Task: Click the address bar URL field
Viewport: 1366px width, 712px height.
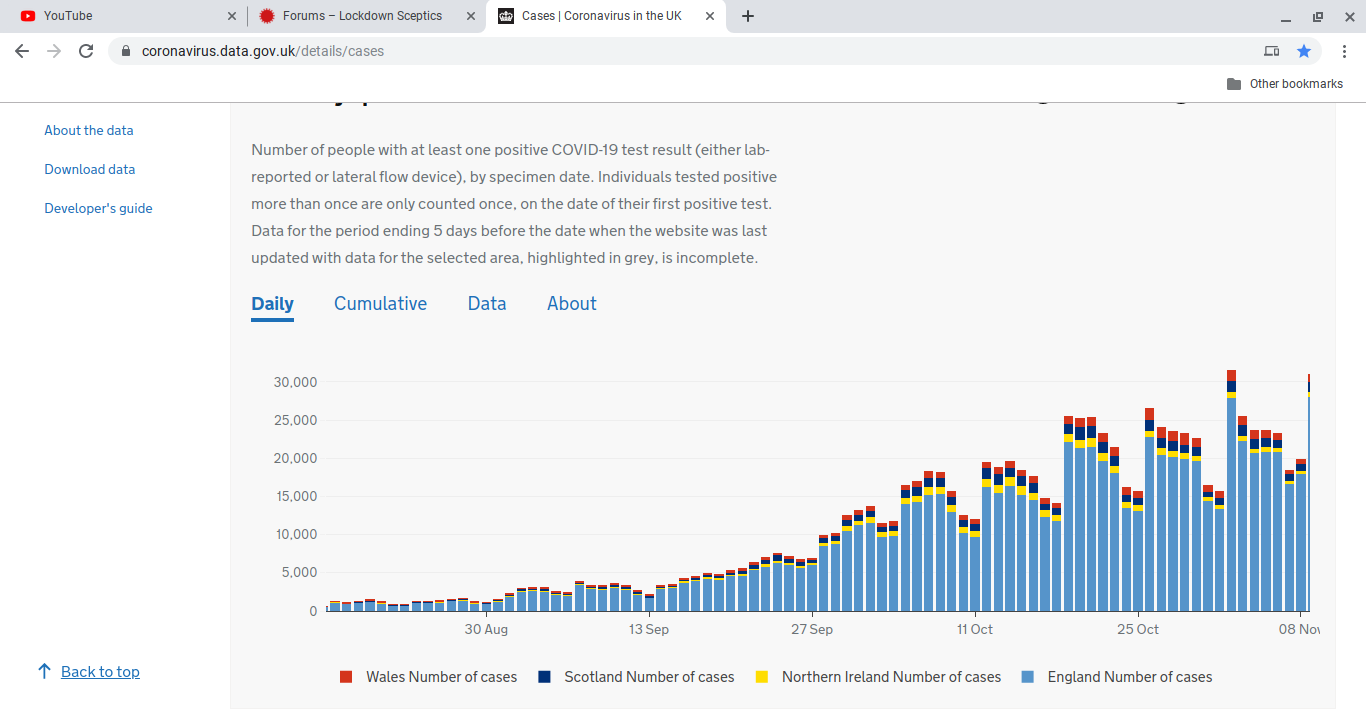Action: (600, 51)
